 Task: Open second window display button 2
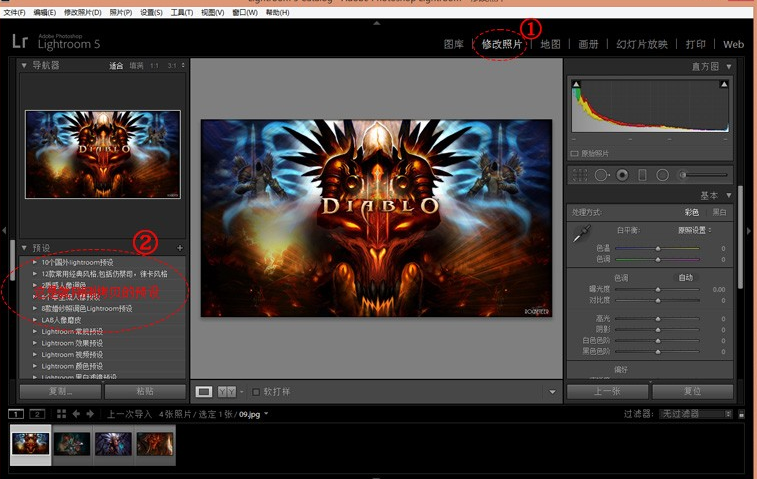[37, 414]
